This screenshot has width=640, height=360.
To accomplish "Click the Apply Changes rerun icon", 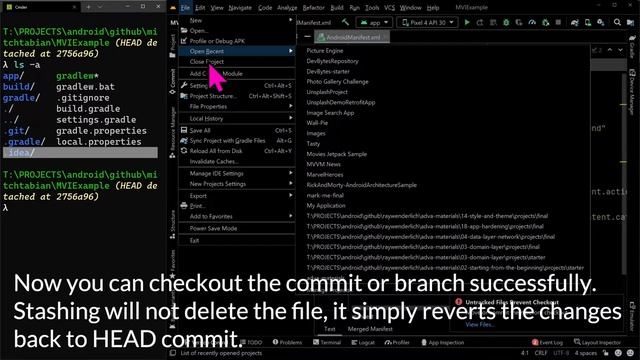I will click(x=480, y=22).
